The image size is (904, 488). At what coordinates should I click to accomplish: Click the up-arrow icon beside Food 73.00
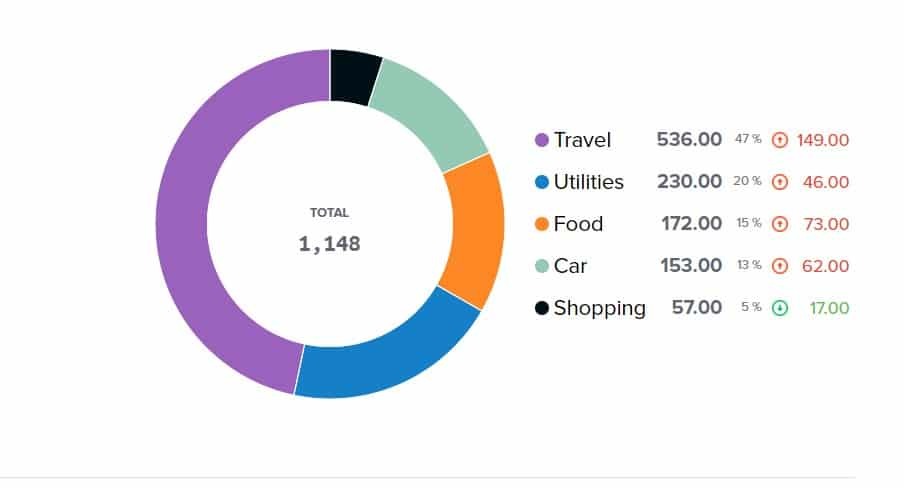(x=781, y=224)
